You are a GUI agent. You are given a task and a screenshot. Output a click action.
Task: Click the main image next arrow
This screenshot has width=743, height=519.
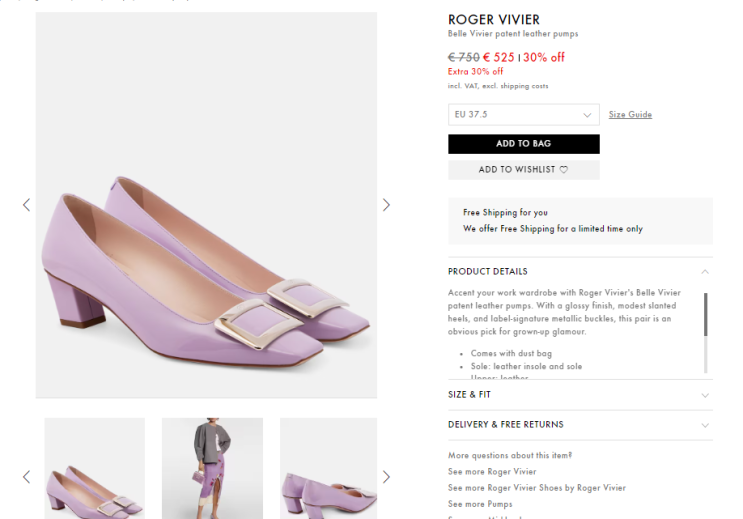(x=386, y=205)
